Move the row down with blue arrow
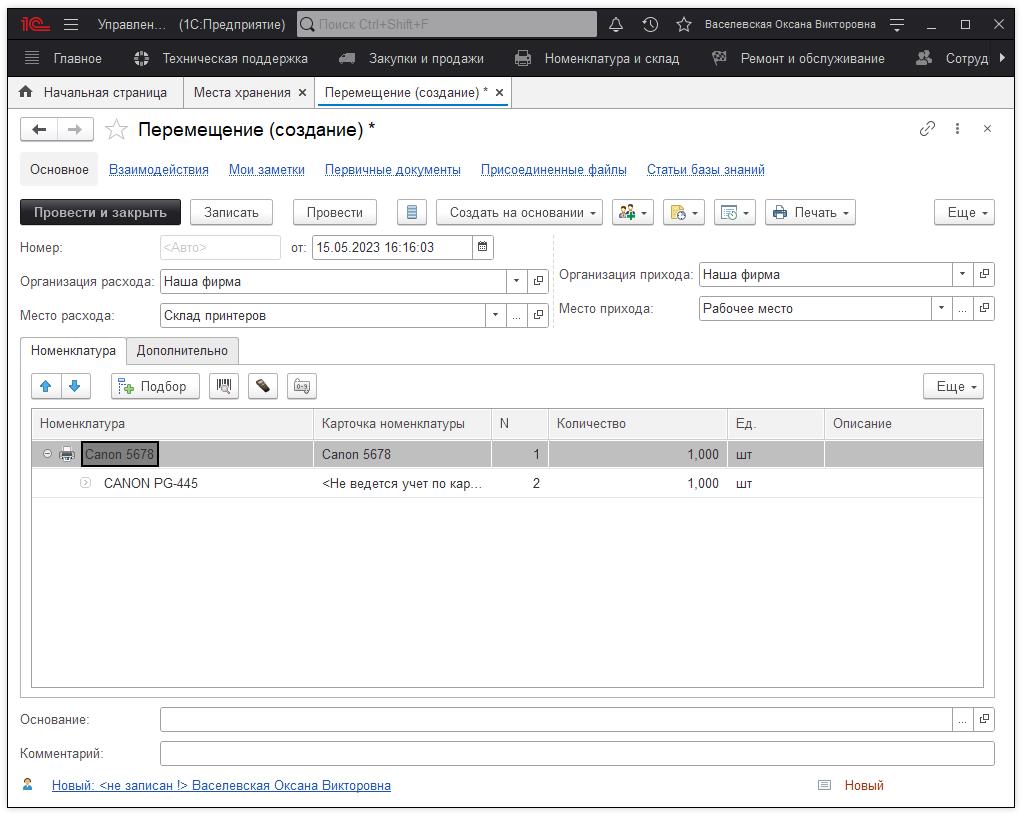1022x815 pixels. click(74, 386)
